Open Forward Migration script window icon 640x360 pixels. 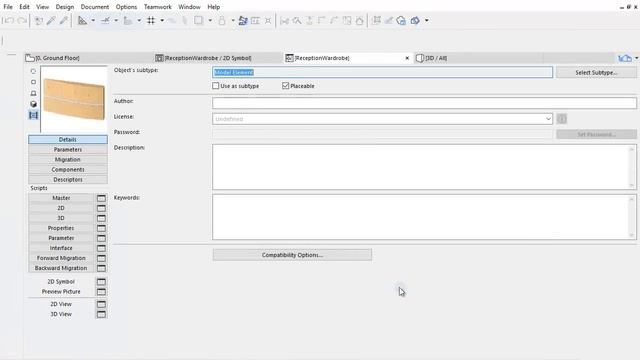click(101, 258)
